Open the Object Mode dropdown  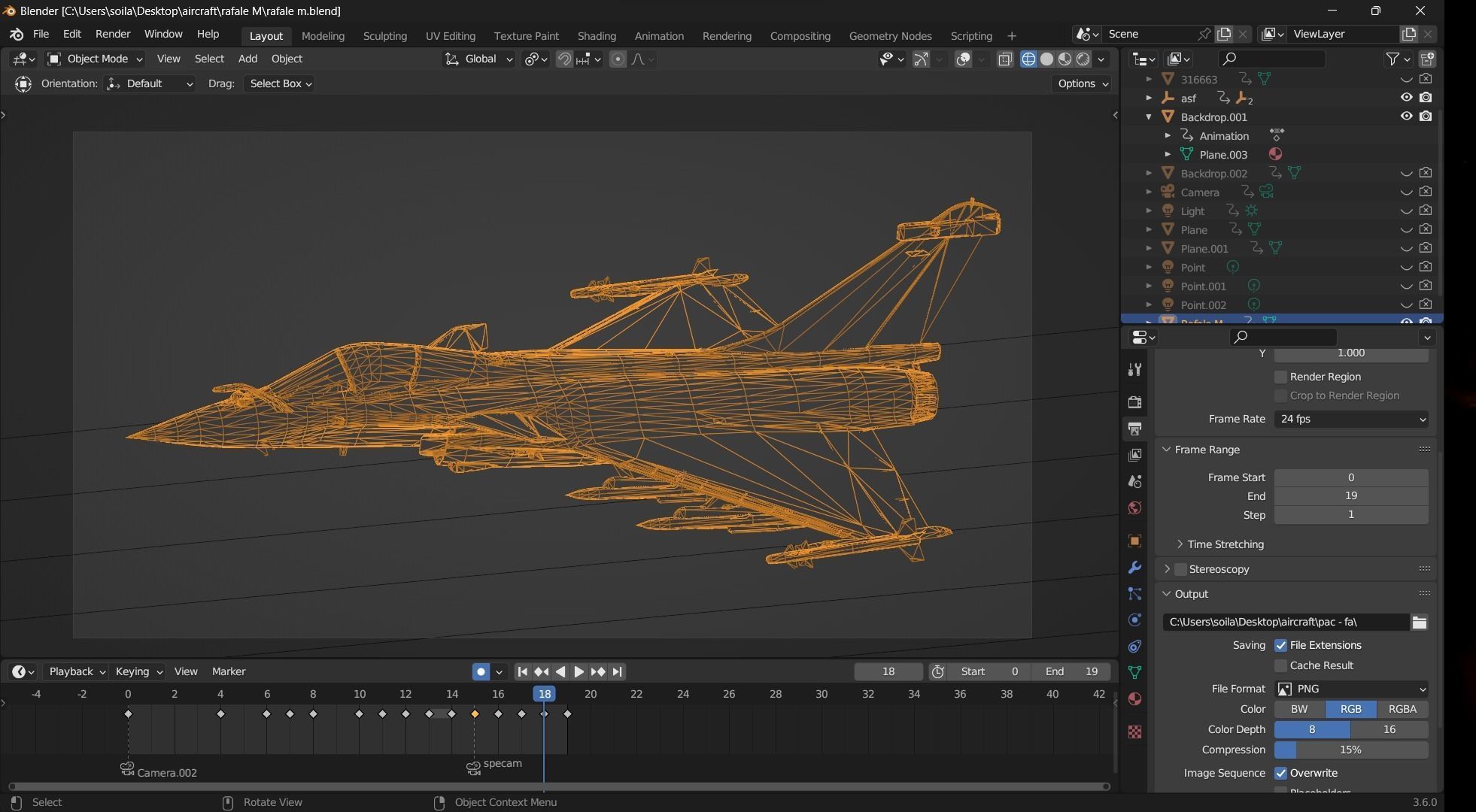pyautogui.click(x=95, y=59)
